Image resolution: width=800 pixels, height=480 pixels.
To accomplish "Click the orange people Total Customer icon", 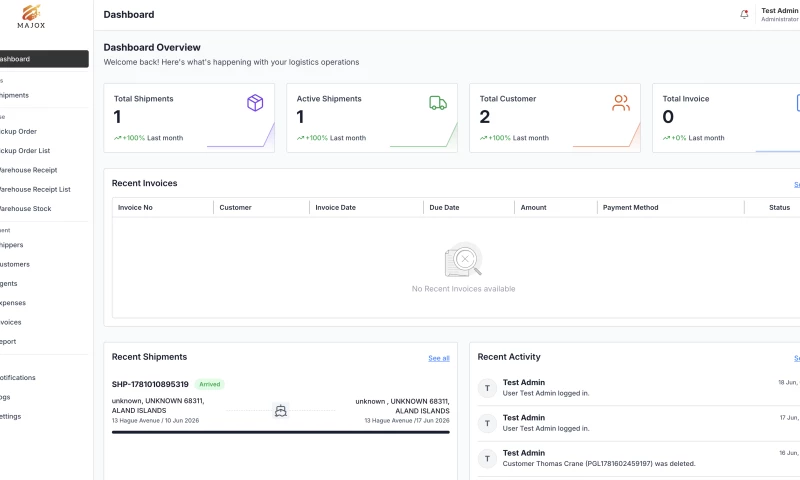I will point(621,103).
